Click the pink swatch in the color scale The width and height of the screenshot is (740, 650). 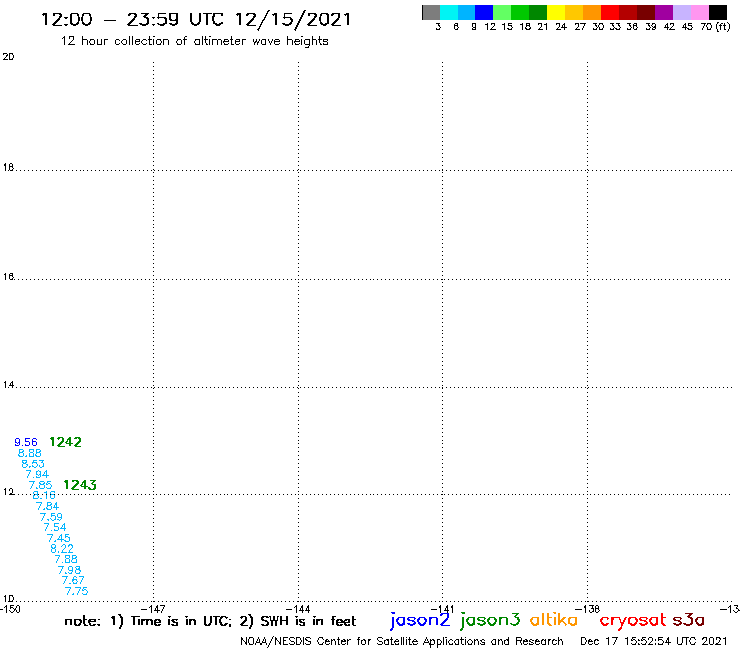tap(699, 12)
